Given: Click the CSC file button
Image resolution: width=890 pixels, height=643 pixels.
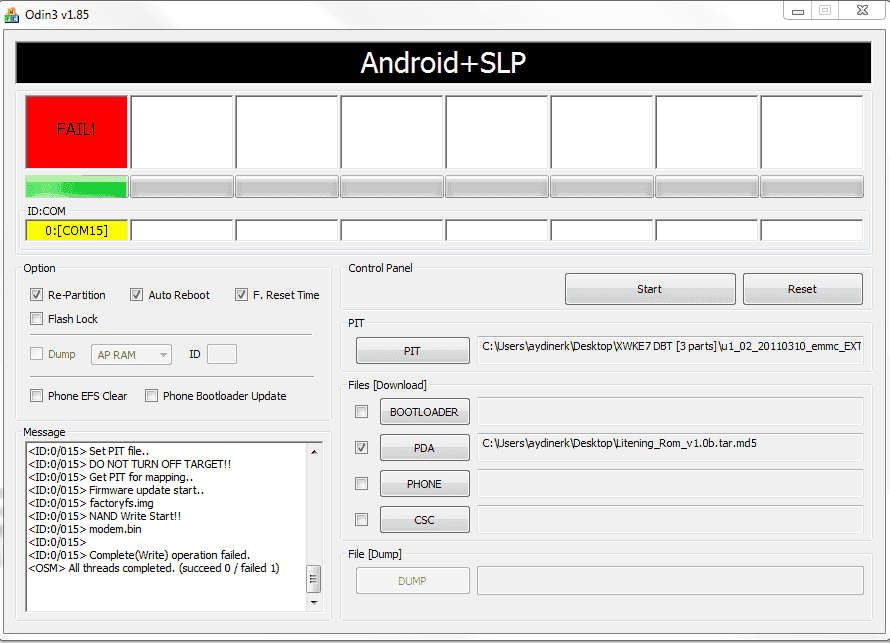Looking at the screenshot, I should coord(425,519).
